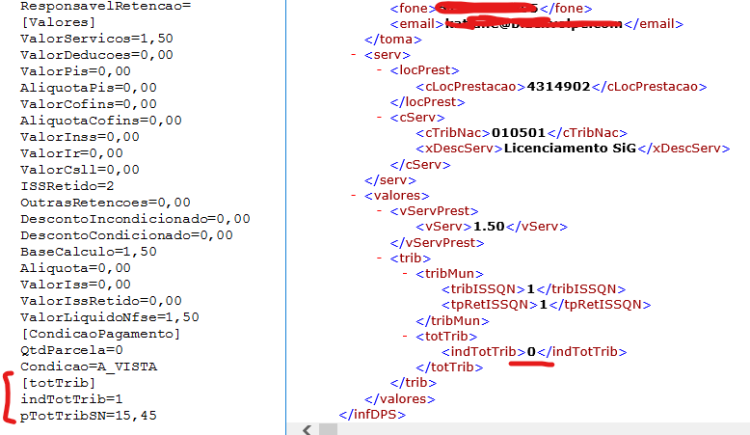Click the closing infDPS tag
The image size is (750, 435).
click(372, 414)
